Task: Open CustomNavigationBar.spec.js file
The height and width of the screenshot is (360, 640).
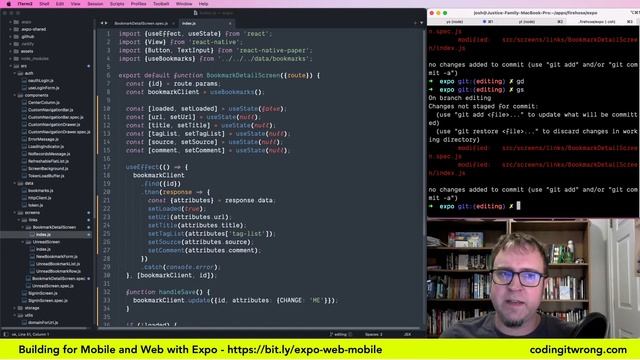Action: 56,118
